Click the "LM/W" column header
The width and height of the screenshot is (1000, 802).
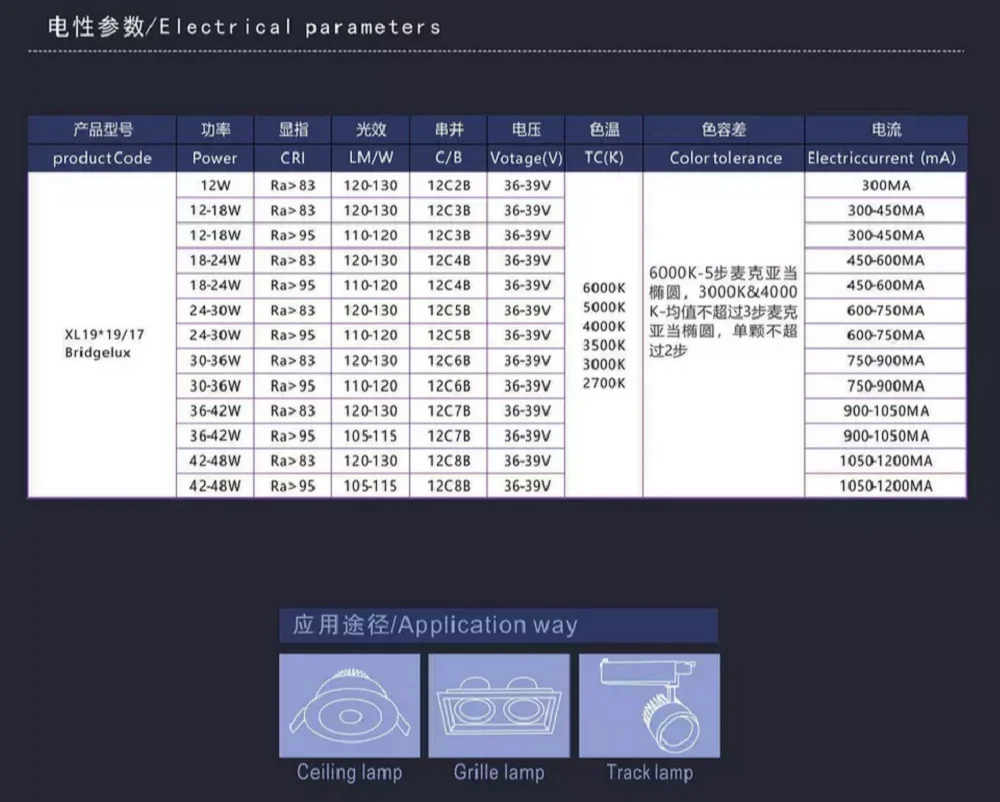point(371,157)
